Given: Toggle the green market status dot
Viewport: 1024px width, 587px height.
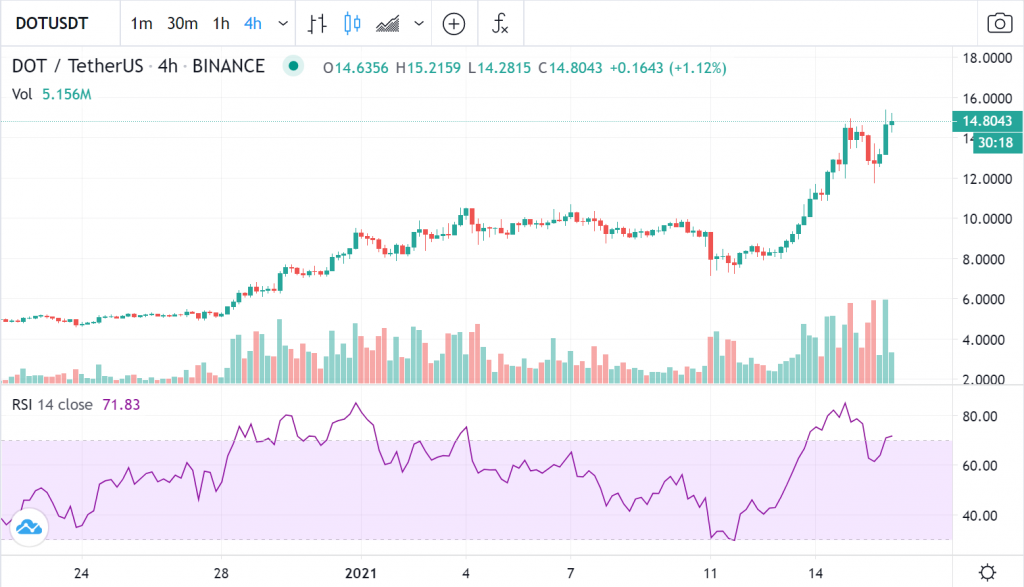Looking at the screenshot, I should 293,67.
